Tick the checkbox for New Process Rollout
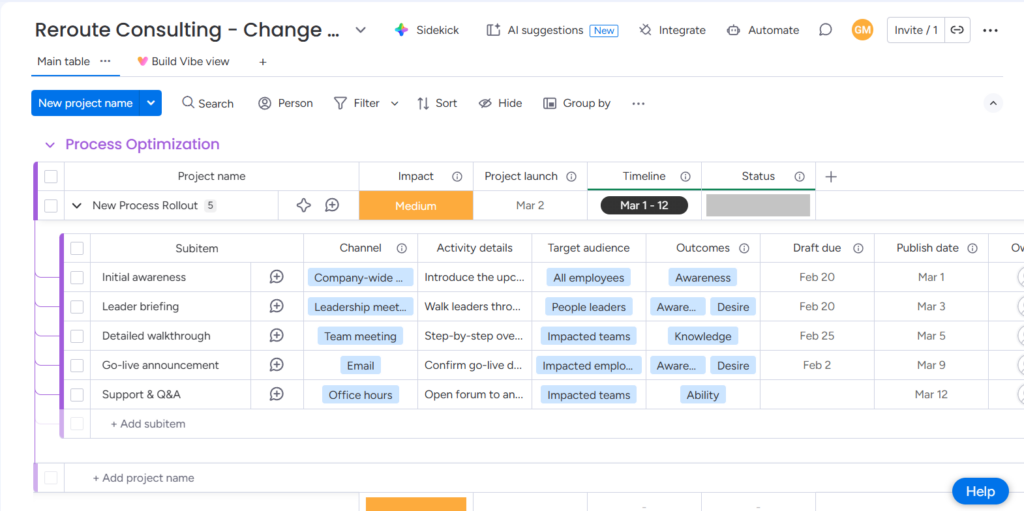Viewport: 1024px width, 511px height. 51,206
